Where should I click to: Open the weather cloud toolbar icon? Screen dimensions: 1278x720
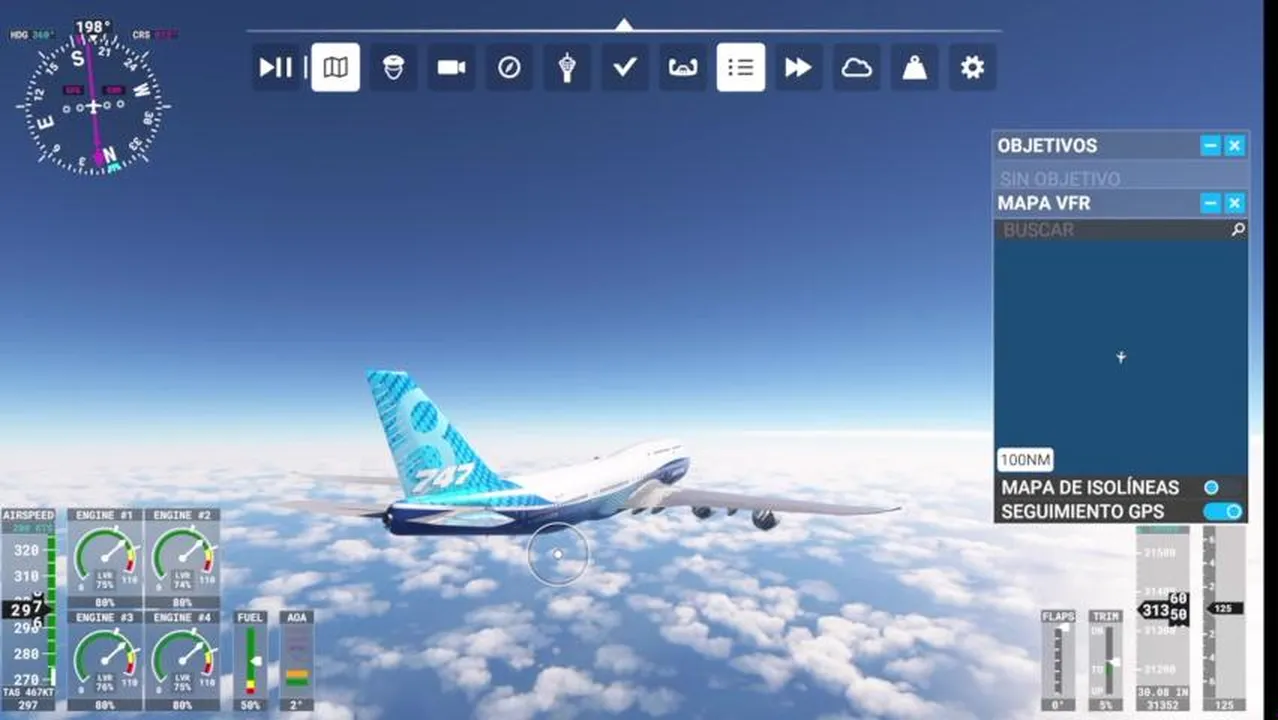(857, 67)
